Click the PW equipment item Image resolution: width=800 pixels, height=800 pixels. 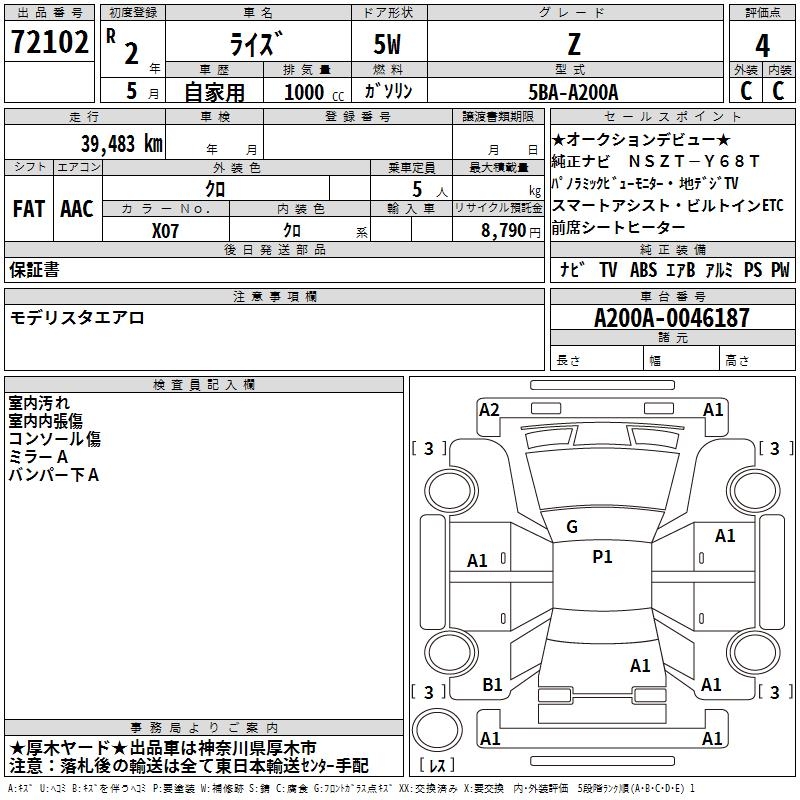[x=780, y=269]
